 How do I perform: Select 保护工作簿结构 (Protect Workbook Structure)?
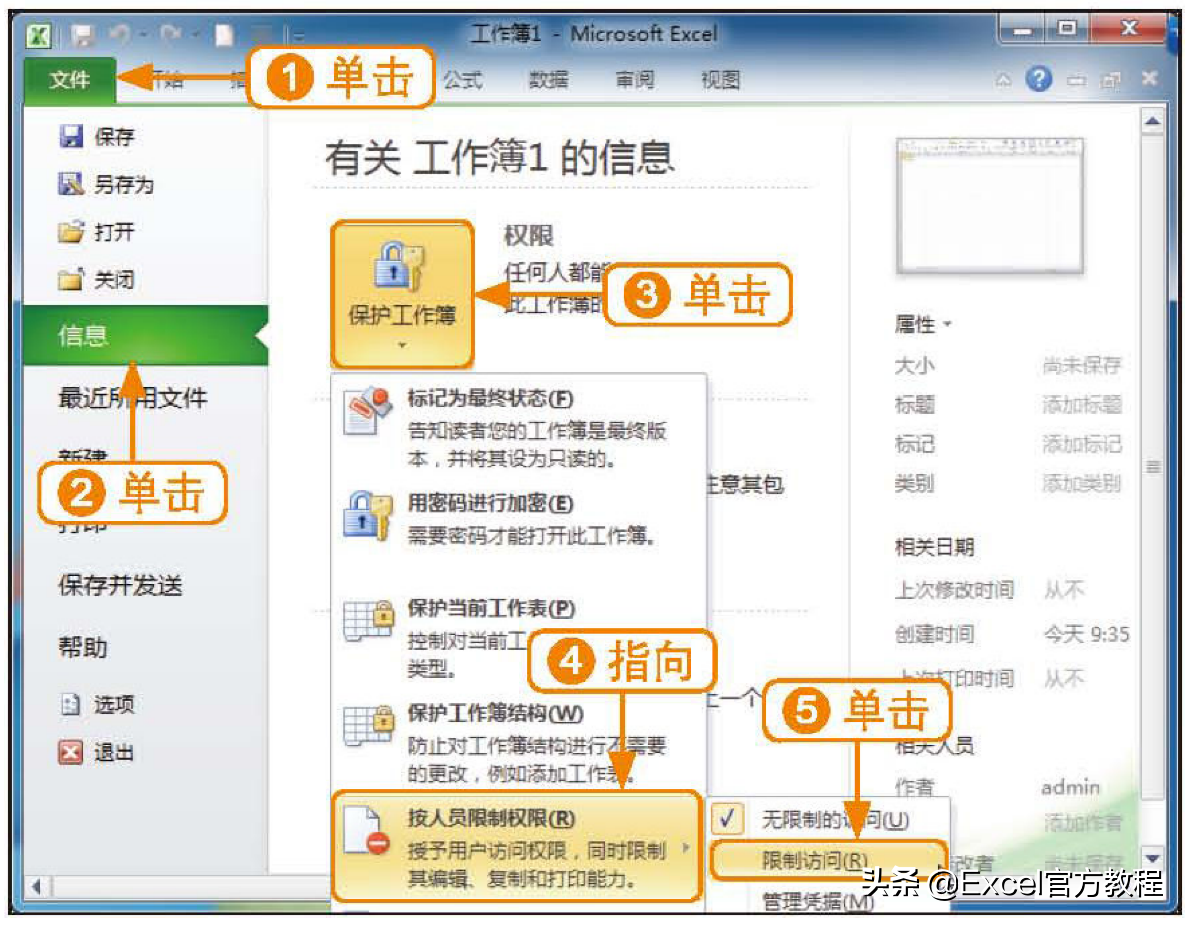pos(519,745)
